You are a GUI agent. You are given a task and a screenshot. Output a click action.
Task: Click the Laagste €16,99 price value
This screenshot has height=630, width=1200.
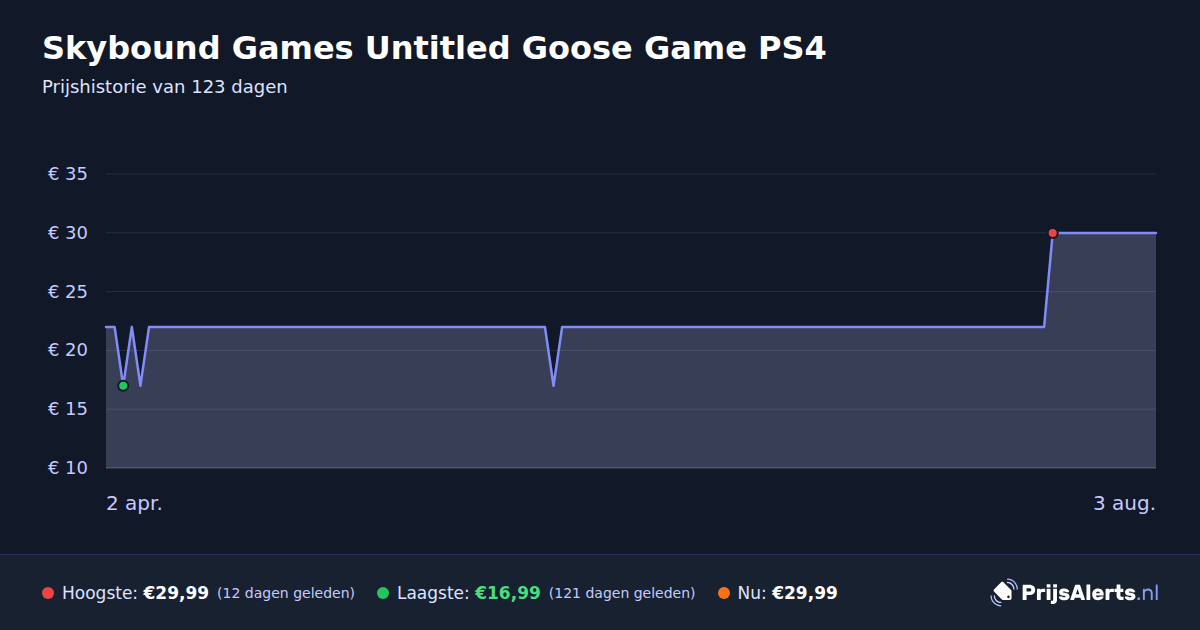[x=507, y=593]
